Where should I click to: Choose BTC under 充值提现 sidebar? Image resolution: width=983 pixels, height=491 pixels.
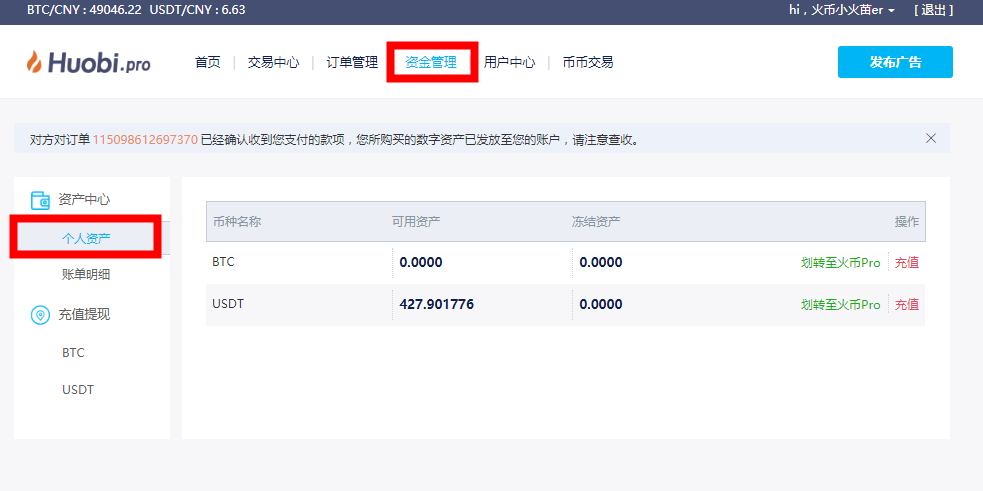73,353
